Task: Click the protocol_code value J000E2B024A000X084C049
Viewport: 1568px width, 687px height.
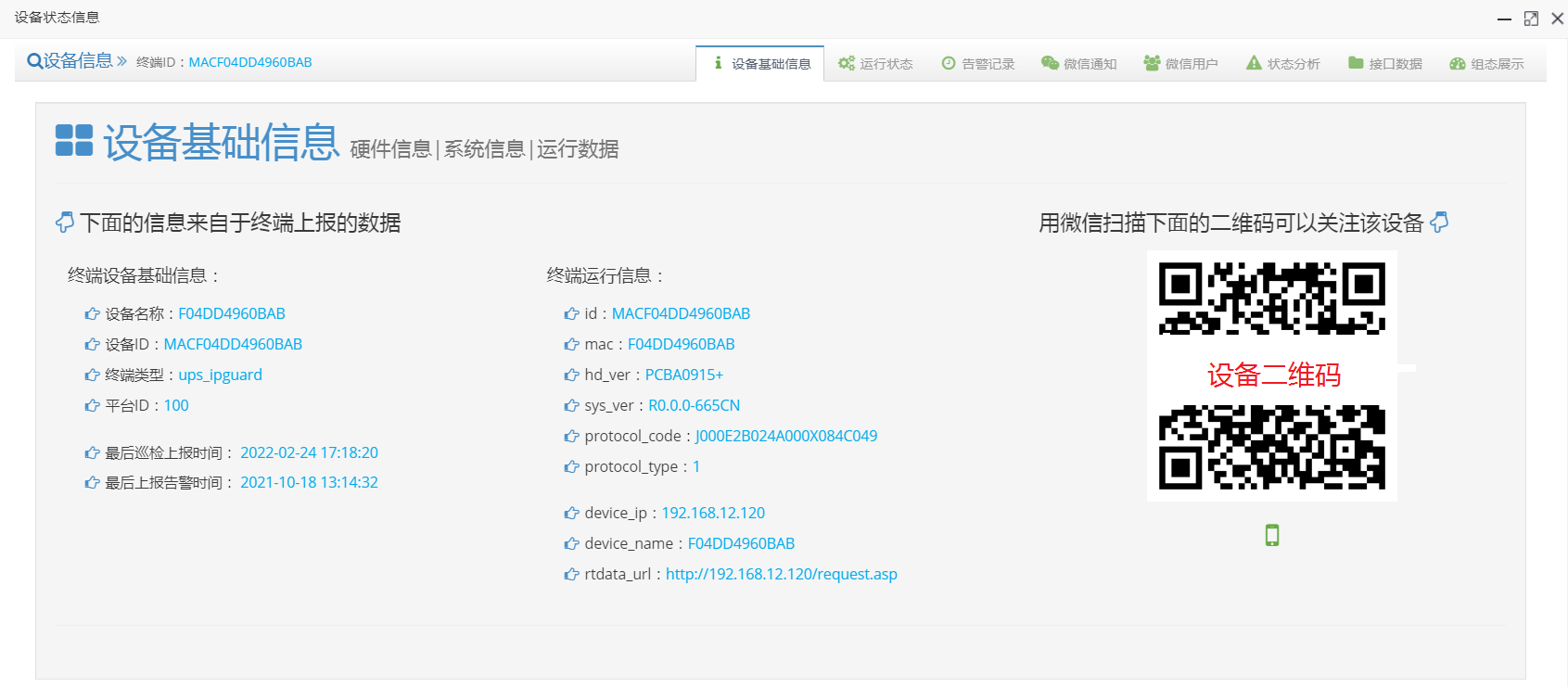Action: point(786,436)
